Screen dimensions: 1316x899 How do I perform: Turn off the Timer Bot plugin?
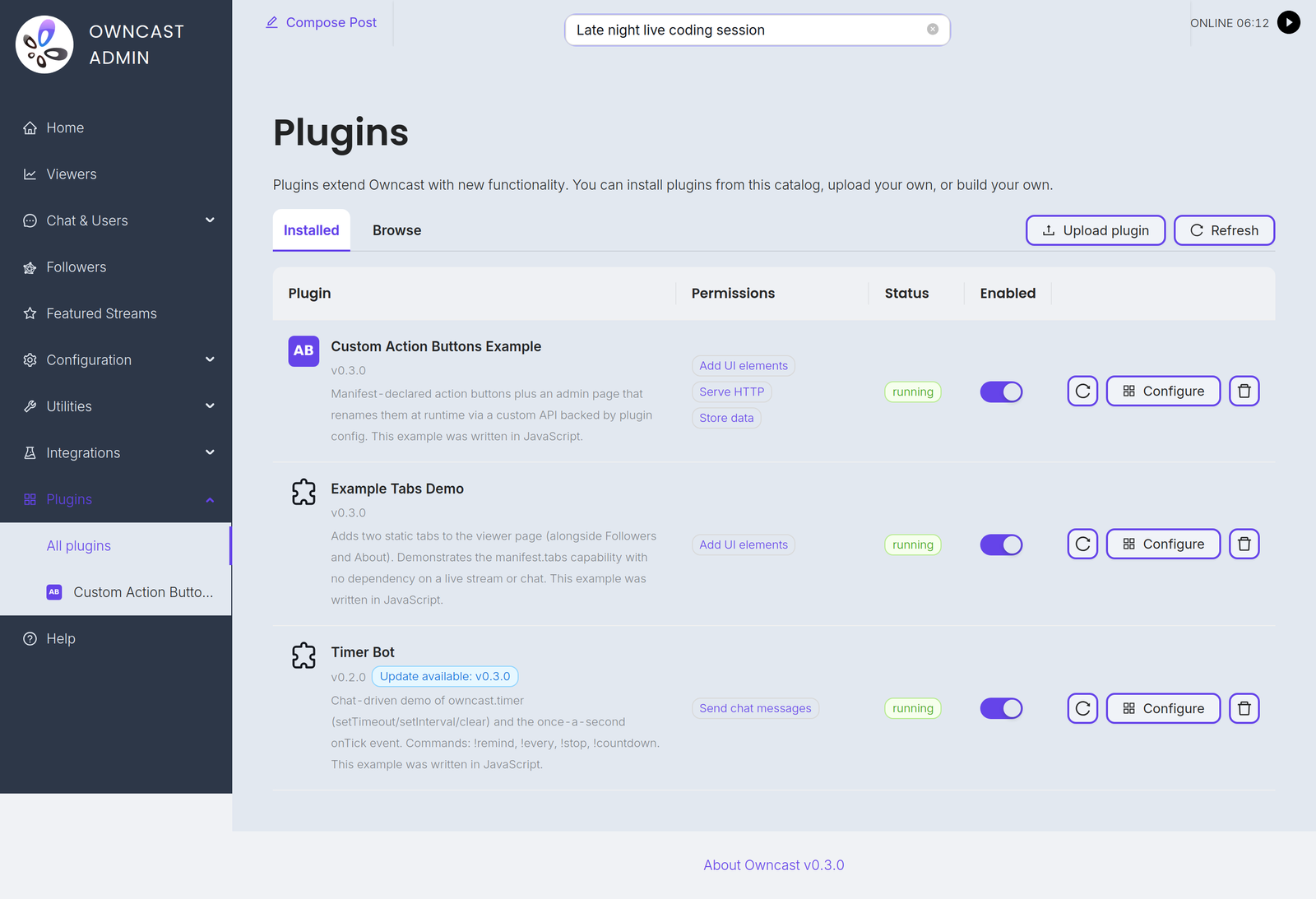(1001, 708)
